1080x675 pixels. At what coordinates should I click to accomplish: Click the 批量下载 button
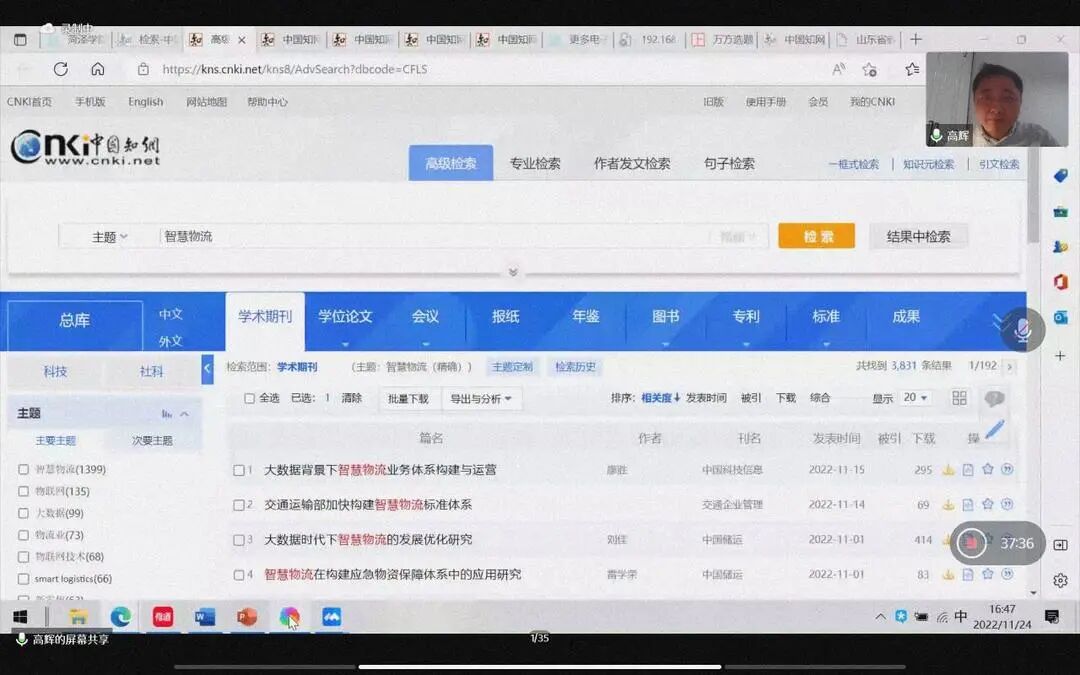click(409, 399)
